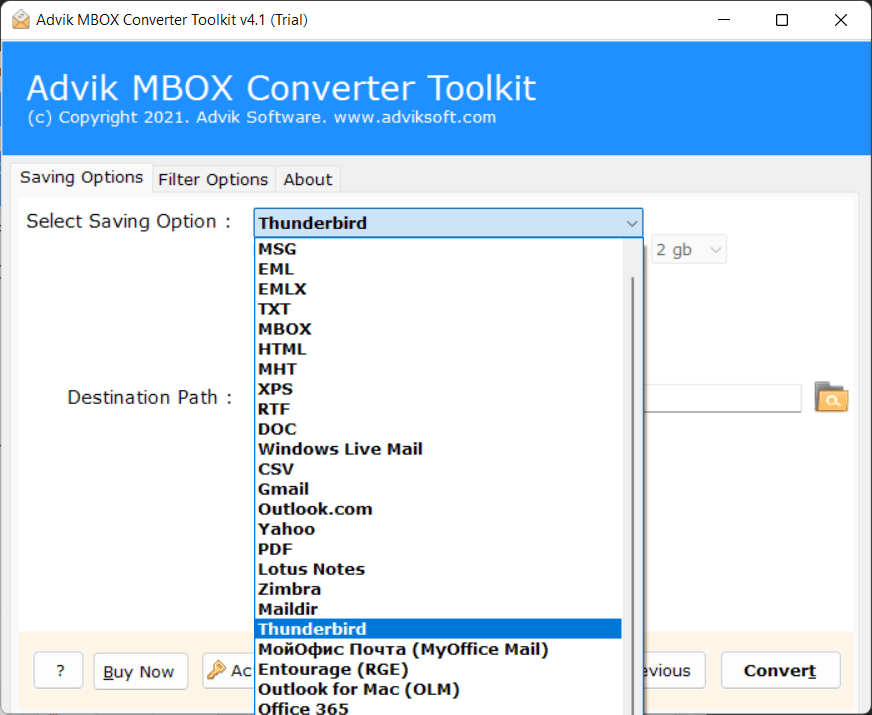
Task: Pick Gmail as saving option
Action: click(x=438, y=489)
